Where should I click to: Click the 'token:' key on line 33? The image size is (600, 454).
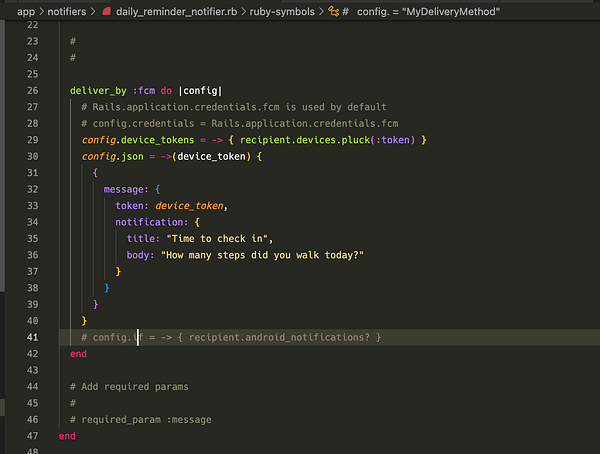coord(132,206)
